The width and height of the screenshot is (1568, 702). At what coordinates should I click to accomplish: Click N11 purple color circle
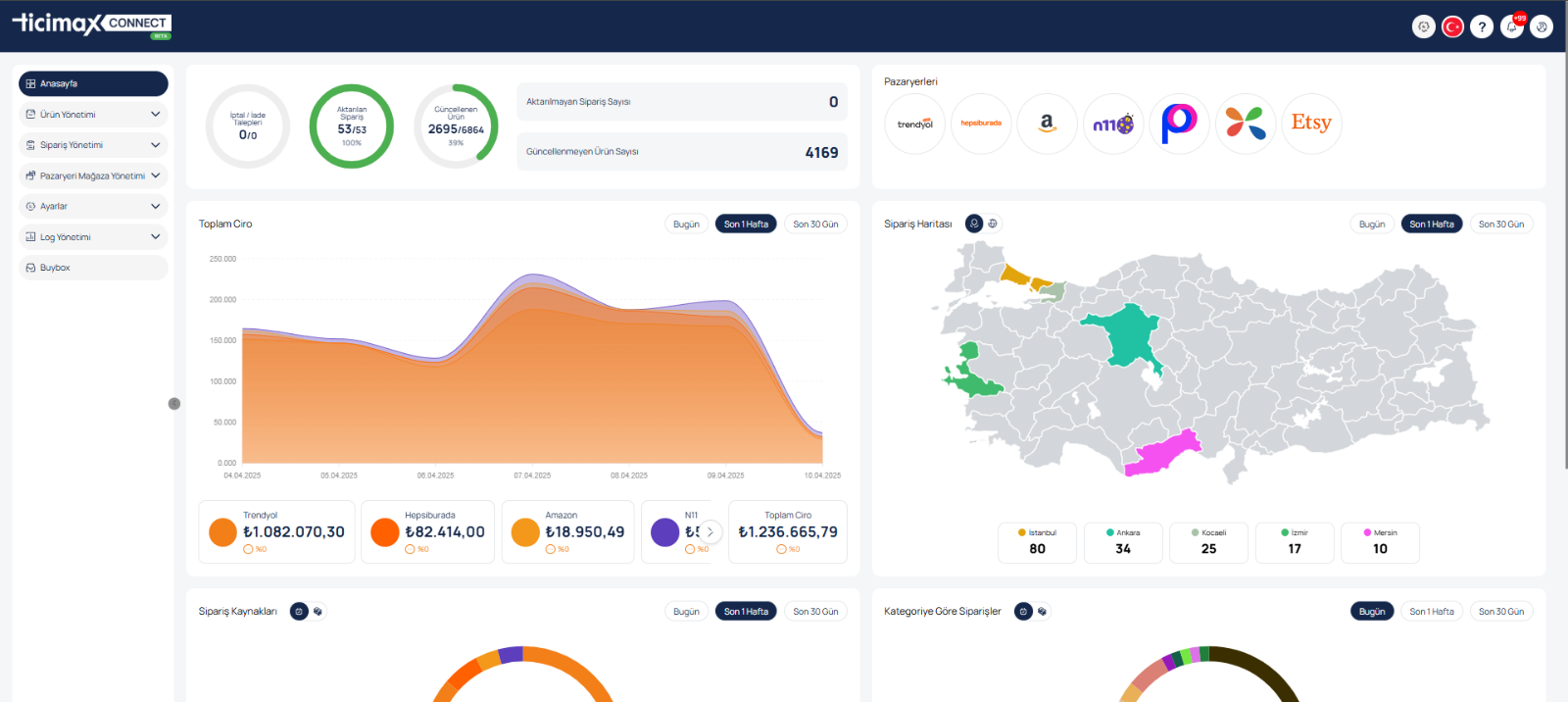click(665, 532)
